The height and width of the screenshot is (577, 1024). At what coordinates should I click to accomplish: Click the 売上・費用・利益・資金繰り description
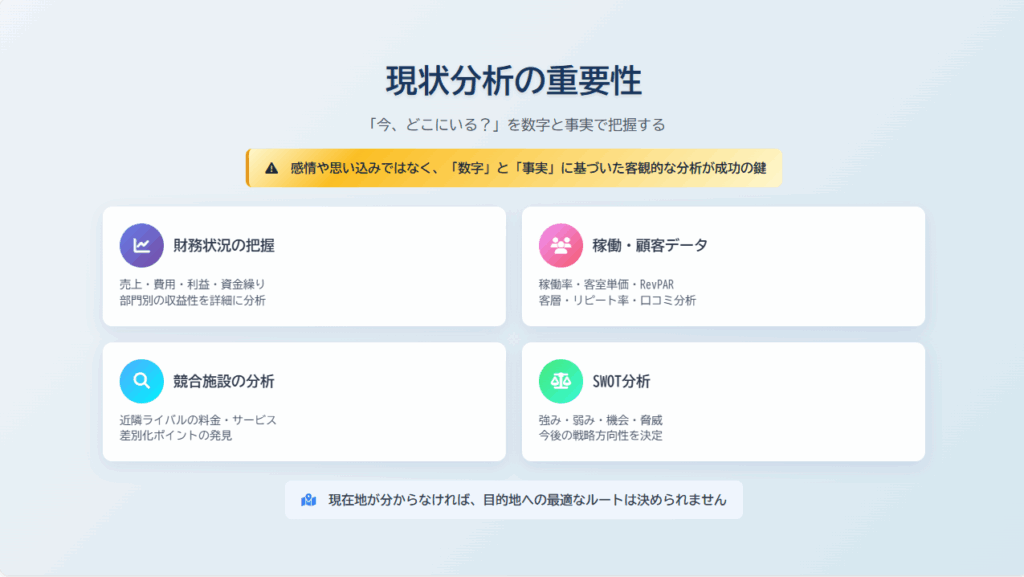(x=193, y=284)
